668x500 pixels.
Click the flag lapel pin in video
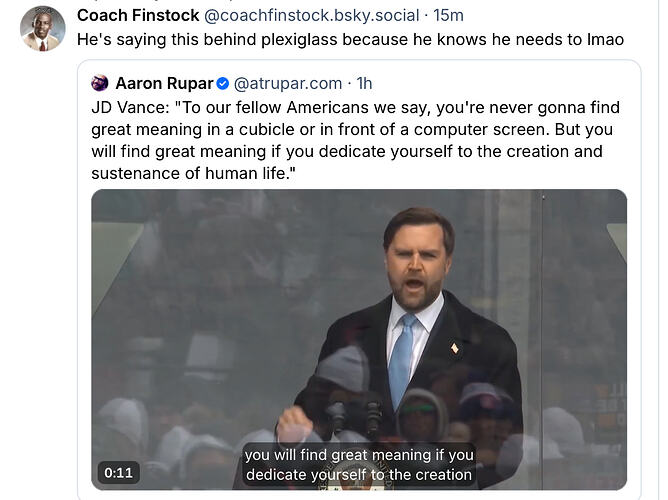pos(455,349)
